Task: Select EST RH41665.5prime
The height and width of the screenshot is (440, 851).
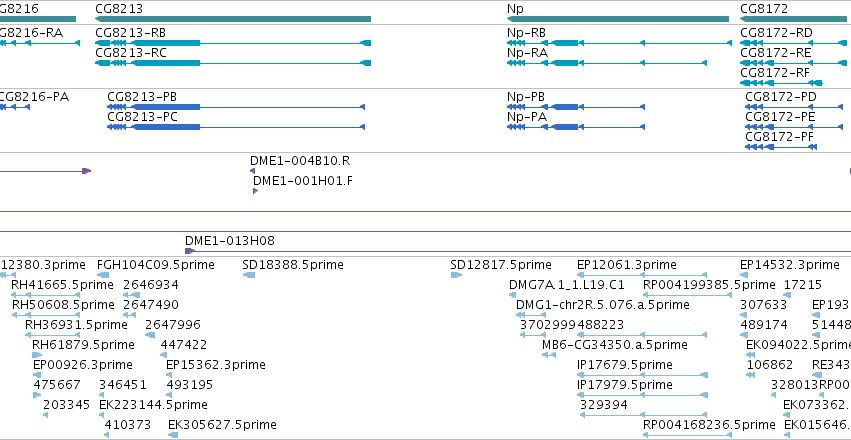Action: [x=46, y=295]
